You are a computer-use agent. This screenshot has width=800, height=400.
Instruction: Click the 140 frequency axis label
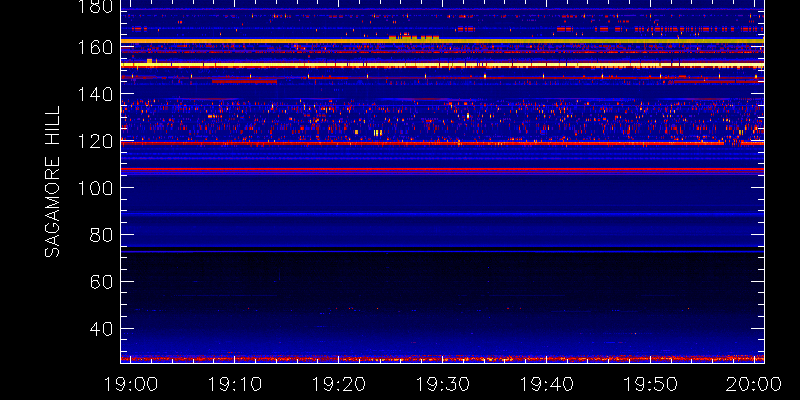click(x=95, y=94)
